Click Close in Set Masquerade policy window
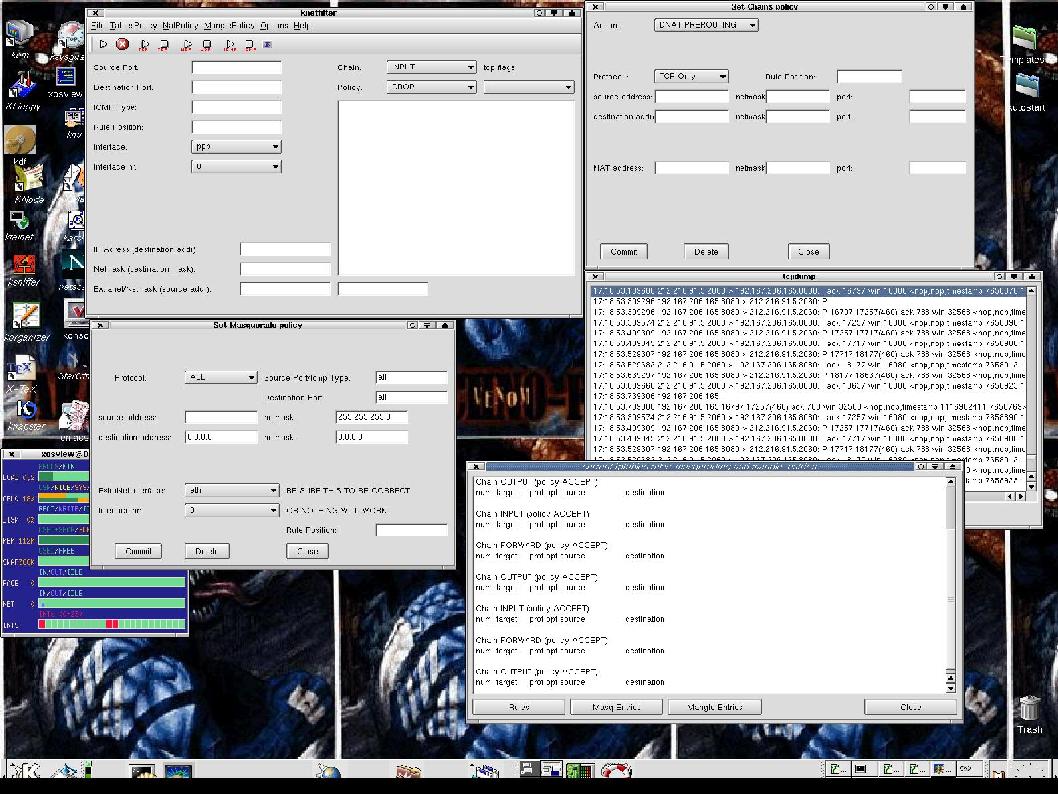This screenshot has height=794, width=1058. point(308,551)
